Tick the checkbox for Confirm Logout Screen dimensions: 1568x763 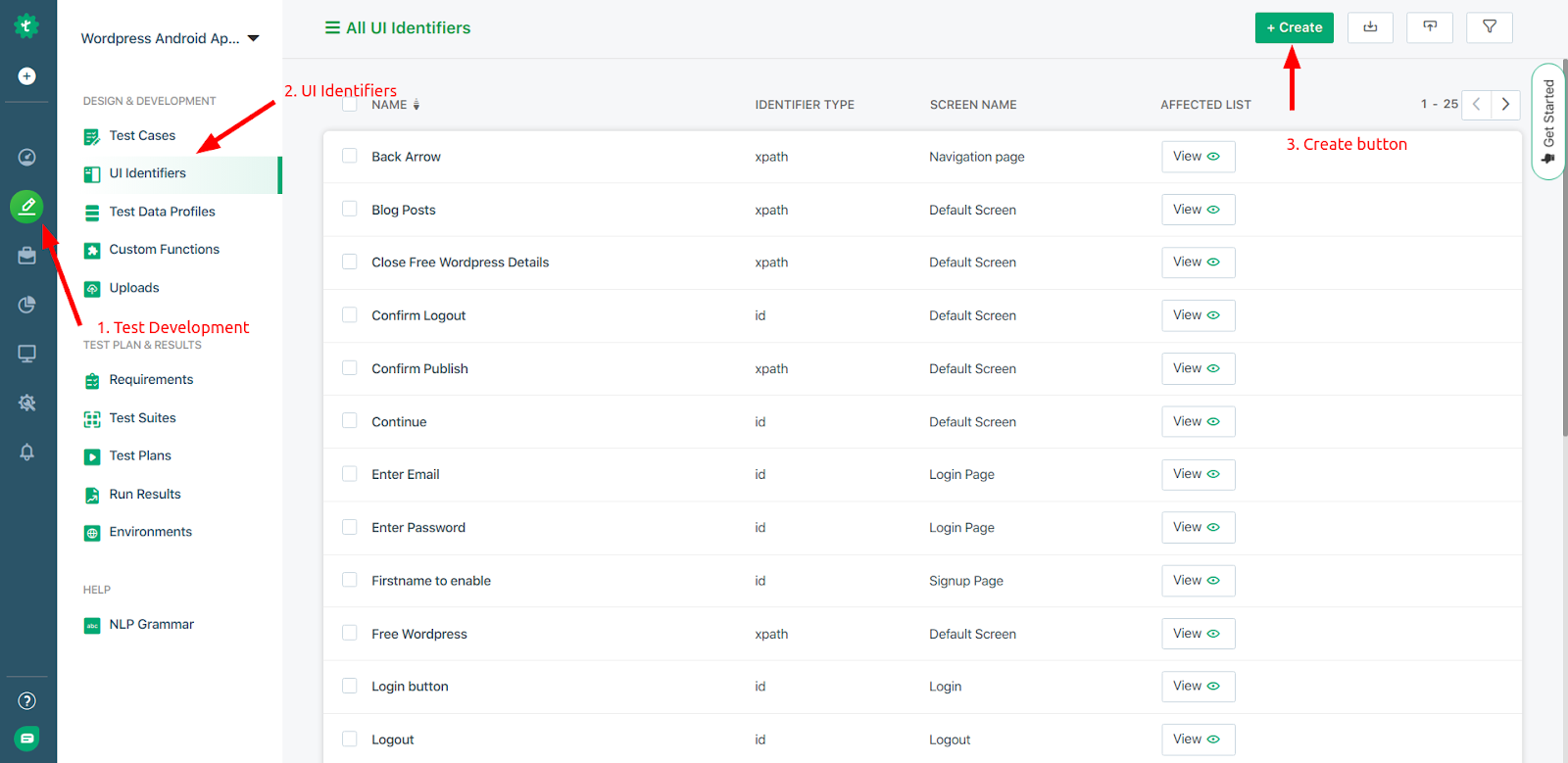point(350,315)
